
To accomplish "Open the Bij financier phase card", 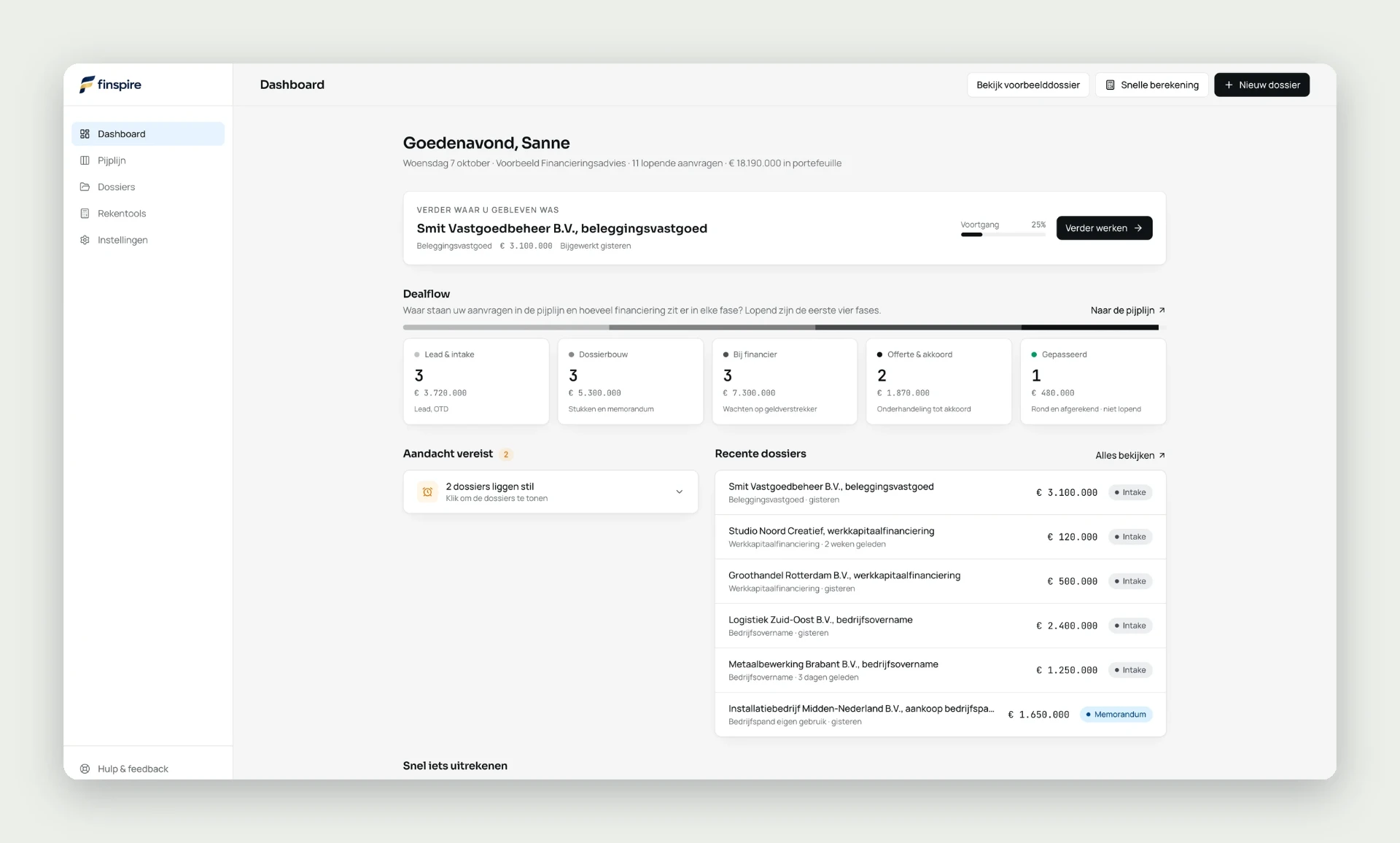I will point(785,381).
